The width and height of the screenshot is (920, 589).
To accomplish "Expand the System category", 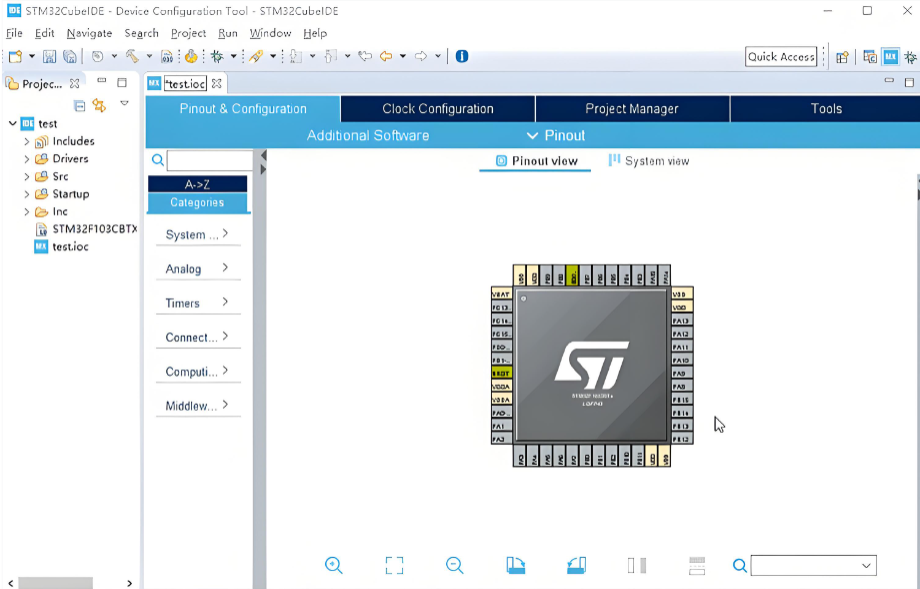I will [198, 235].
